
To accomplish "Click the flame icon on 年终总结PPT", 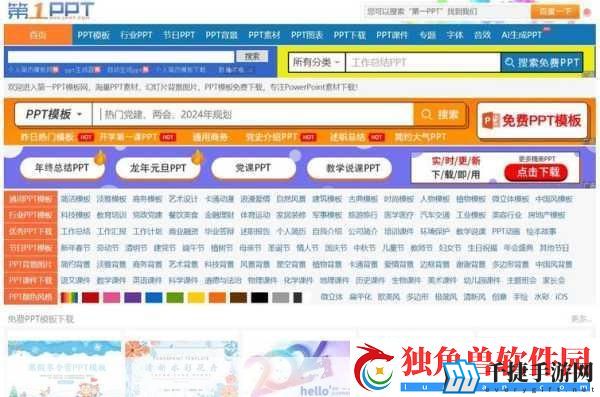I will tap(100, 157).
